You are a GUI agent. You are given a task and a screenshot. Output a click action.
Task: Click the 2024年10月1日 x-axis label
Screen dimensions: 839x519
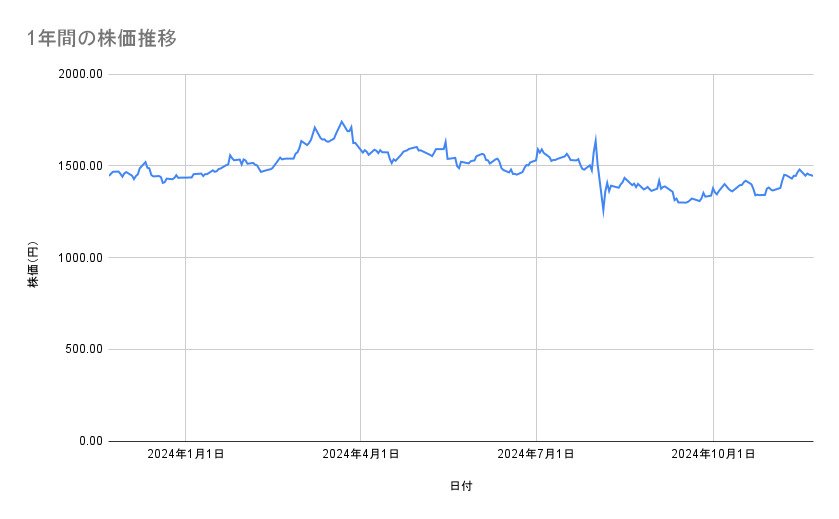click(x=712, y=455)
